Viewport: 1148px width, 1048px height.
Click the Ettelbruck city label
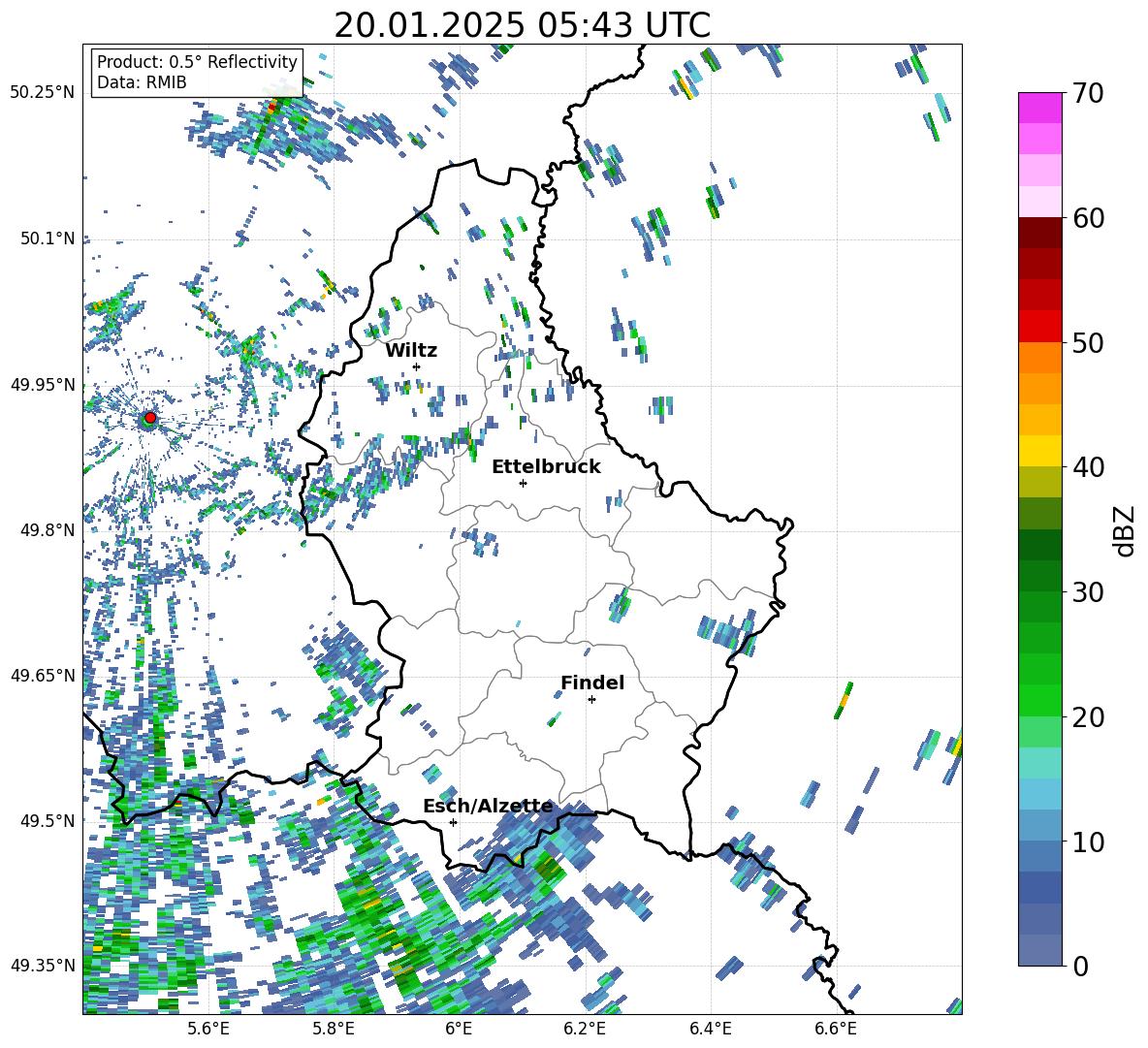tap(546, 467)
